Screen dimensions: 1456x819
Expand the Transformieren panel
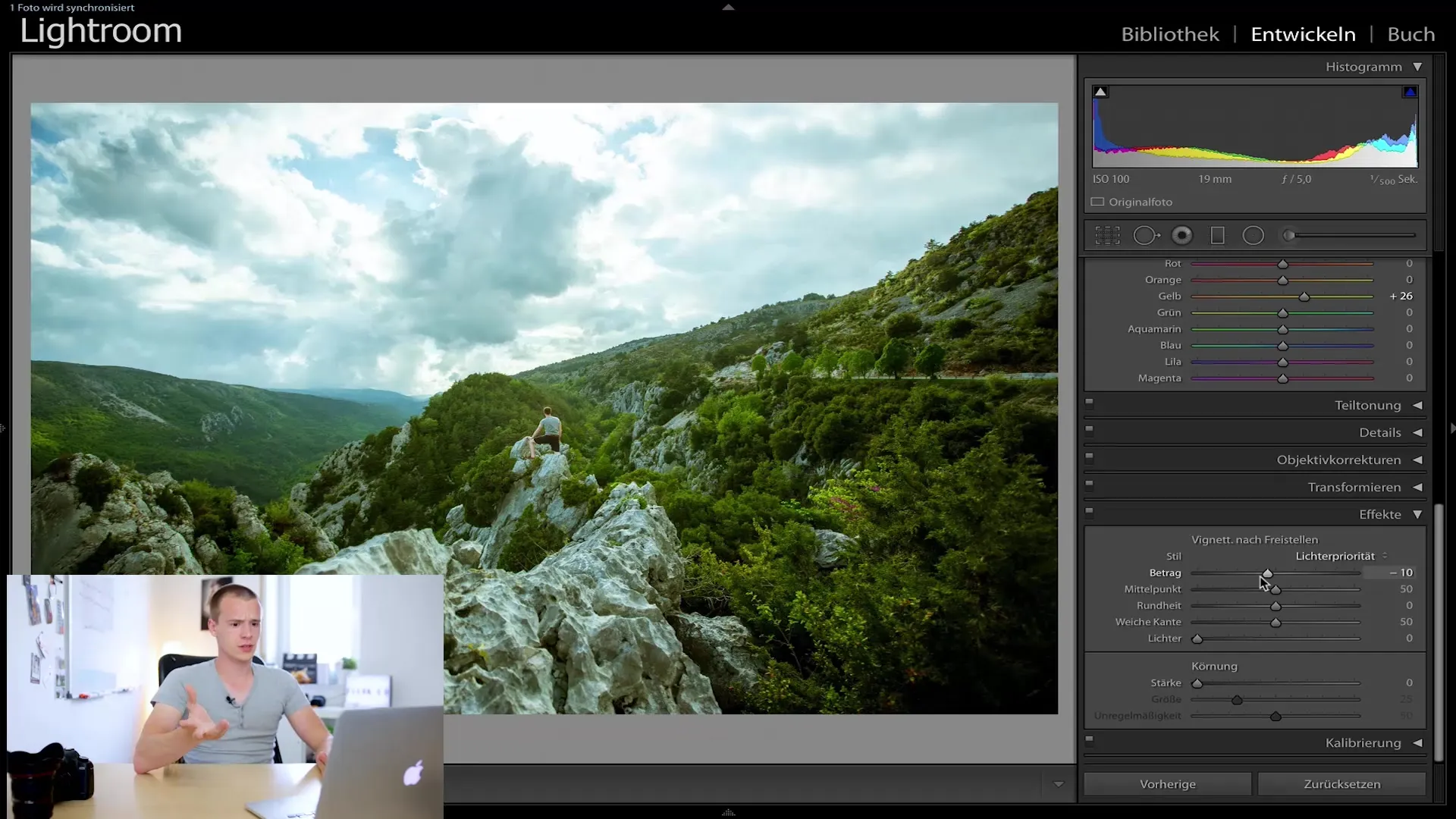pos(1417,487)
